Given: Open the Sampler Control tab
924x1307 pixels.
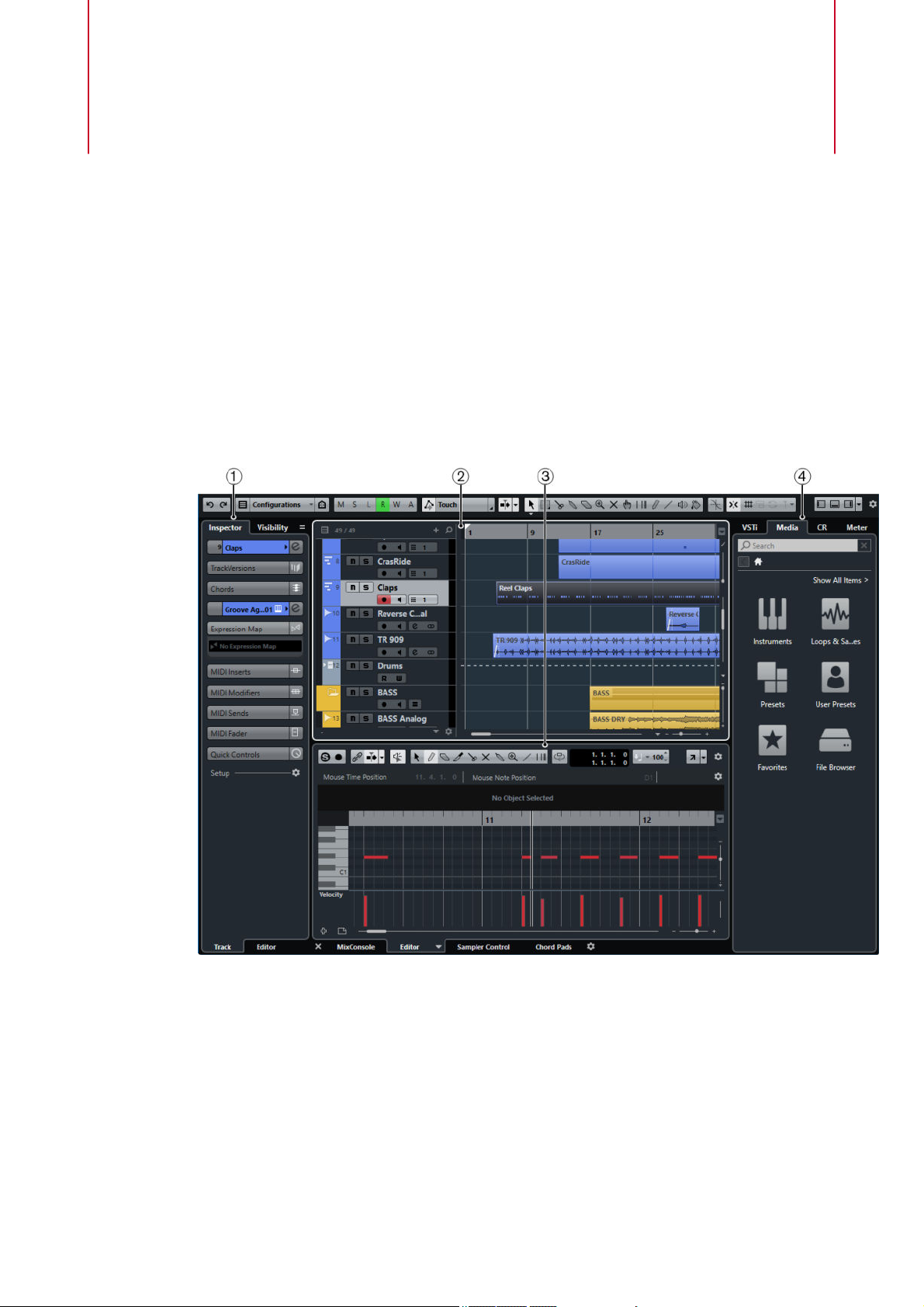Looking at the screenshot, I should 483,947.
